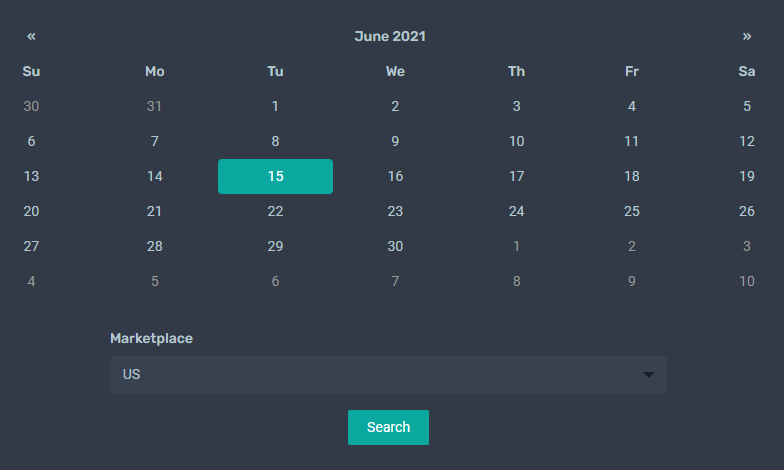784x470 pixels.
Task: Select the highlighted date June 15
Action: coord(276,176)
